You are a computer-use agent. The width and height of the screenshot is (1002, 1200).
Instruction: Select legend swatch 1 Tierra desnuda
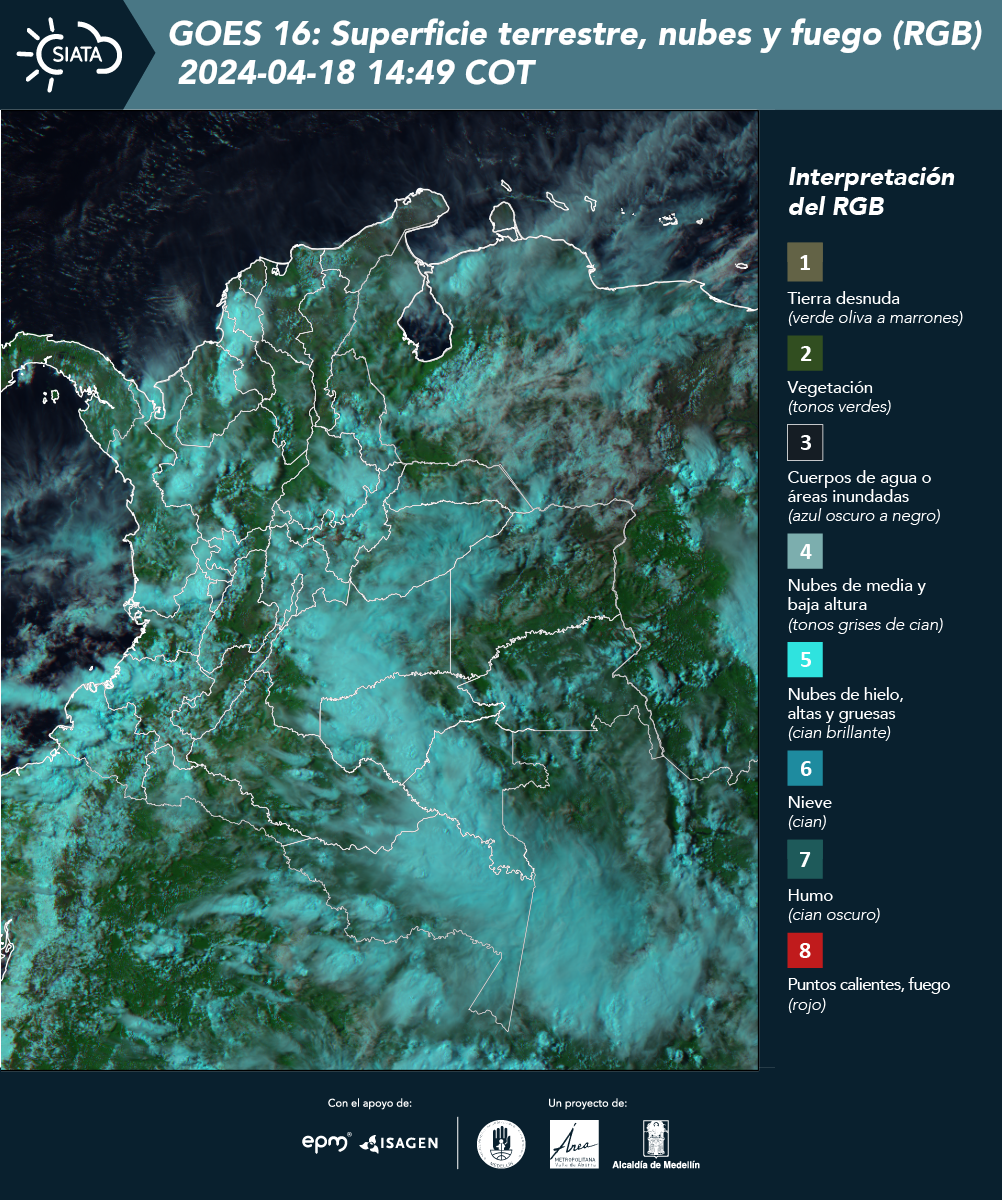[x=805, y=263]
